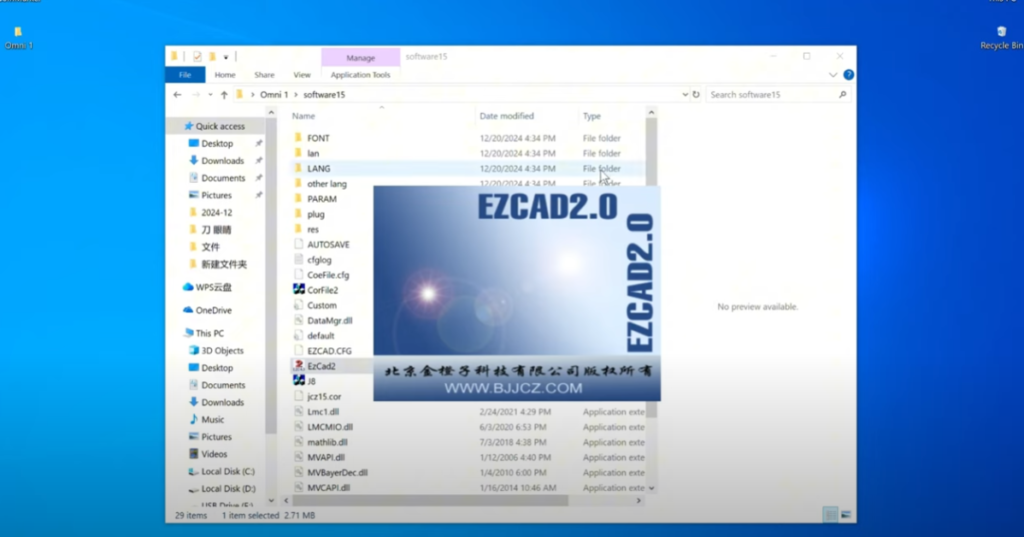
Task: Click the Help question mark icon
Action: 848,75
